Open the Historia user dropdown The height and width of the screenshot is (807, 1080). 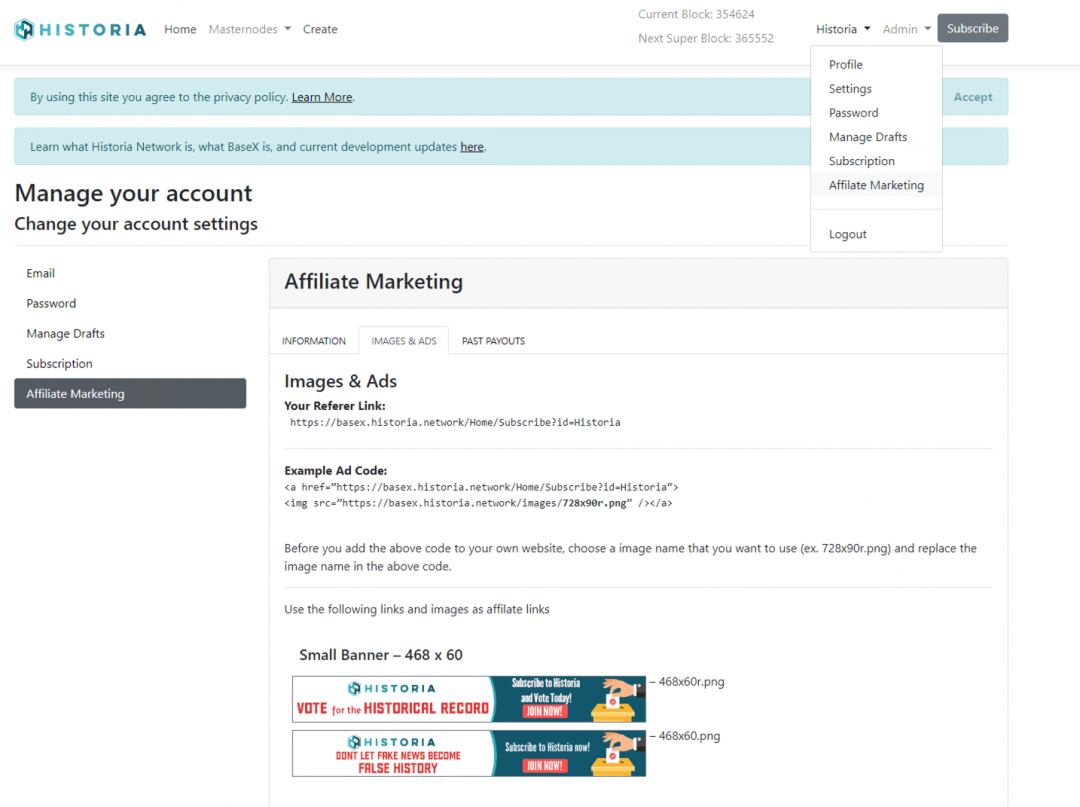[843, 29]
